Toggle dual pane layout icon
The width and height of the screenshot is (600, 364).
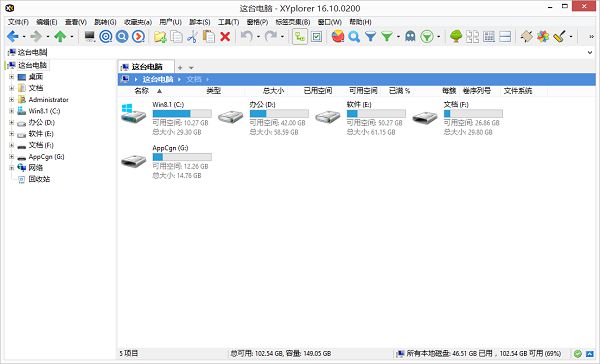pyautogui.click(x=472, y=36)
